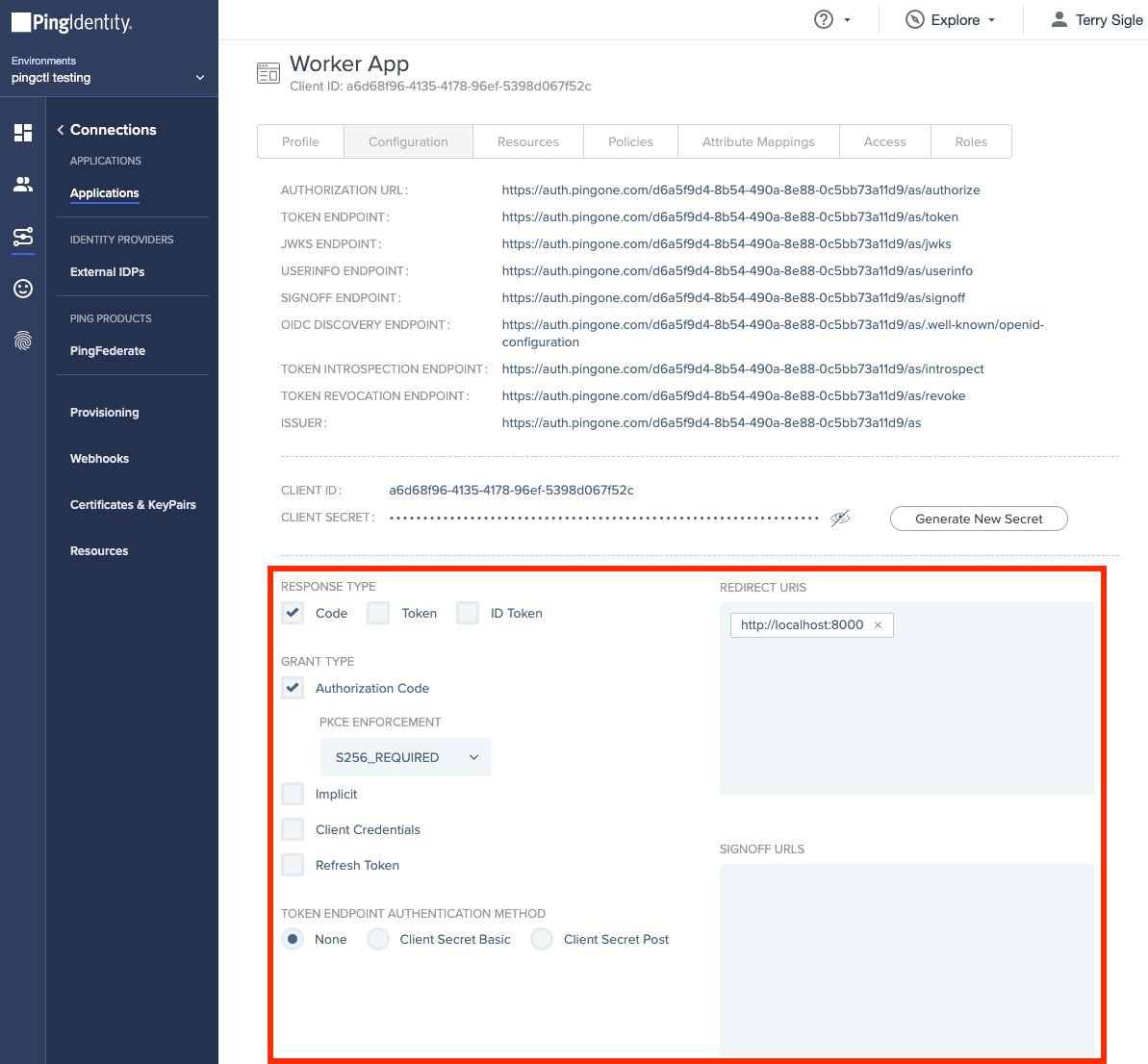Image resolution: width=1148 pixels, height=1064 pixels.
Task: Select Client Secret Post radio button
Action: point(542,939)
